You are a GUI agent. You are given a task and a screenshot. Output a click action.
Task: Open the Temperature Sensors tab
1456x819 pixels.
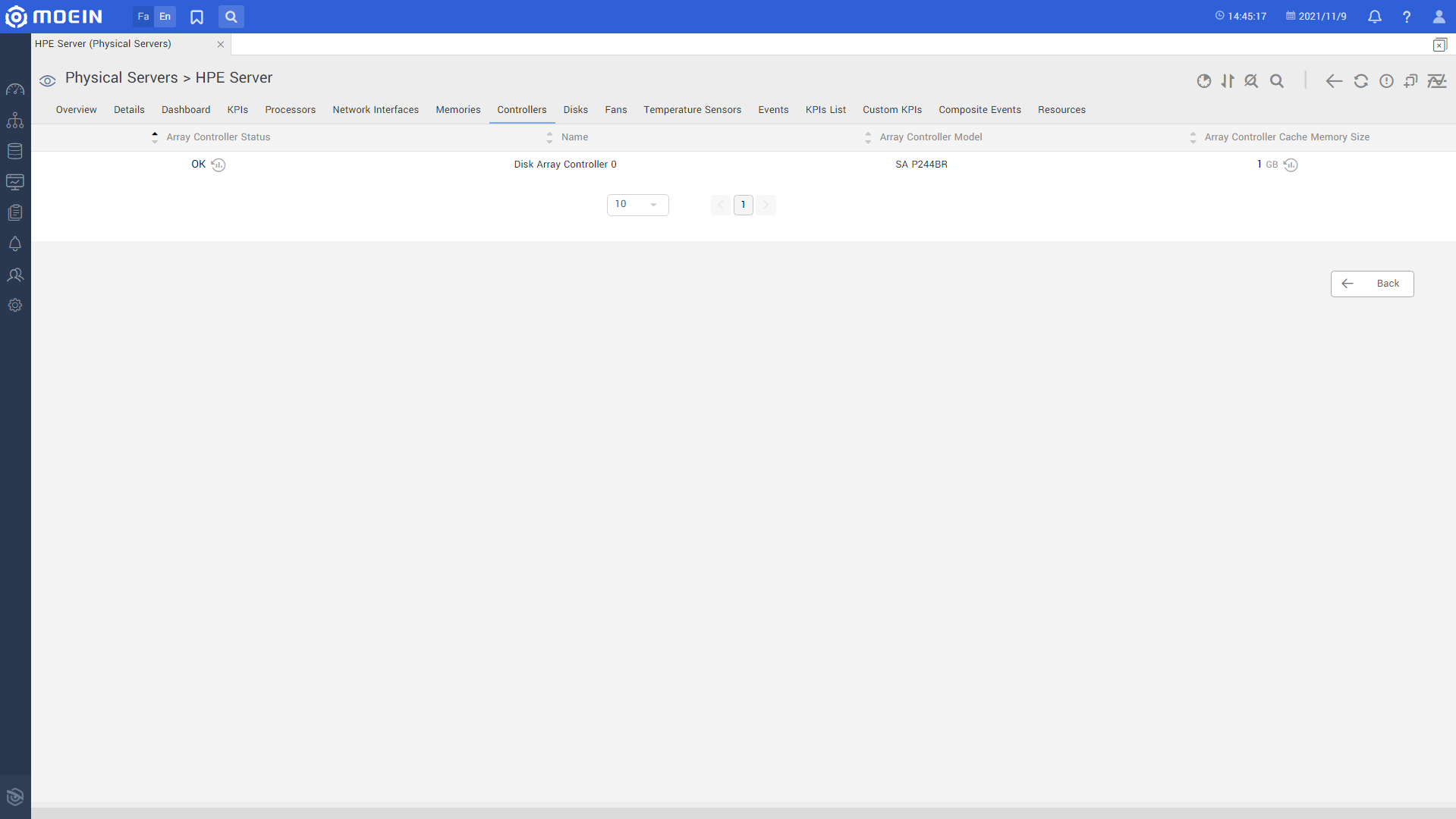[x=693, y=110]
